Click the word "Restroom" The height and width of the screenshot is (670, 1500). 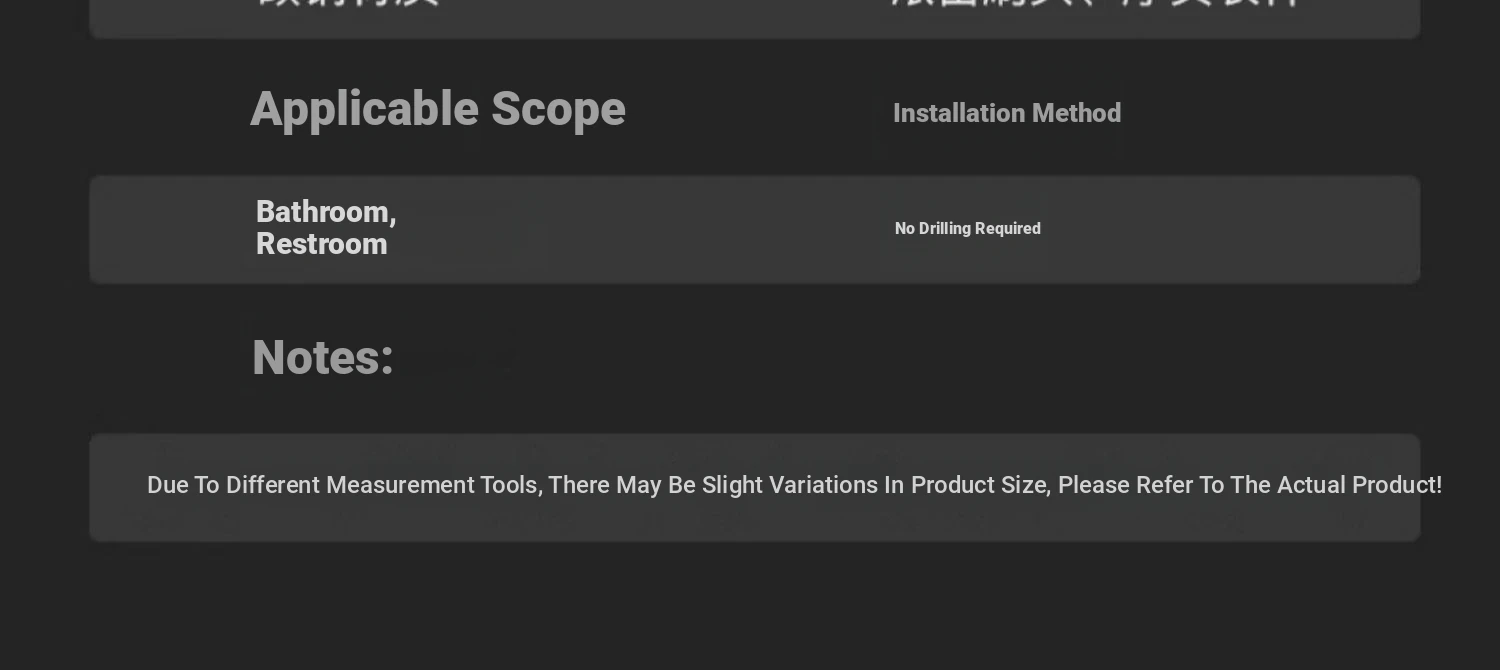[322, 245]
